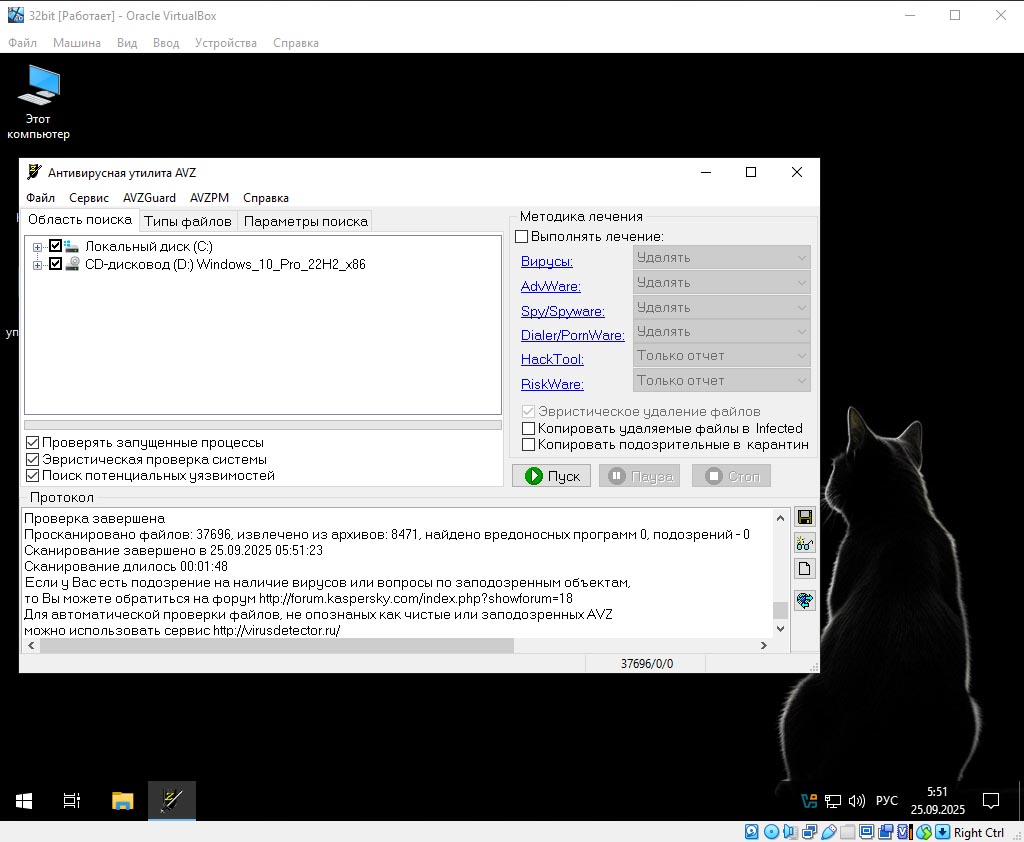Viewport: 1024px width, 842px height.
Task: Switch to the 'Типы файлов' tab
Action: point(187,221)
